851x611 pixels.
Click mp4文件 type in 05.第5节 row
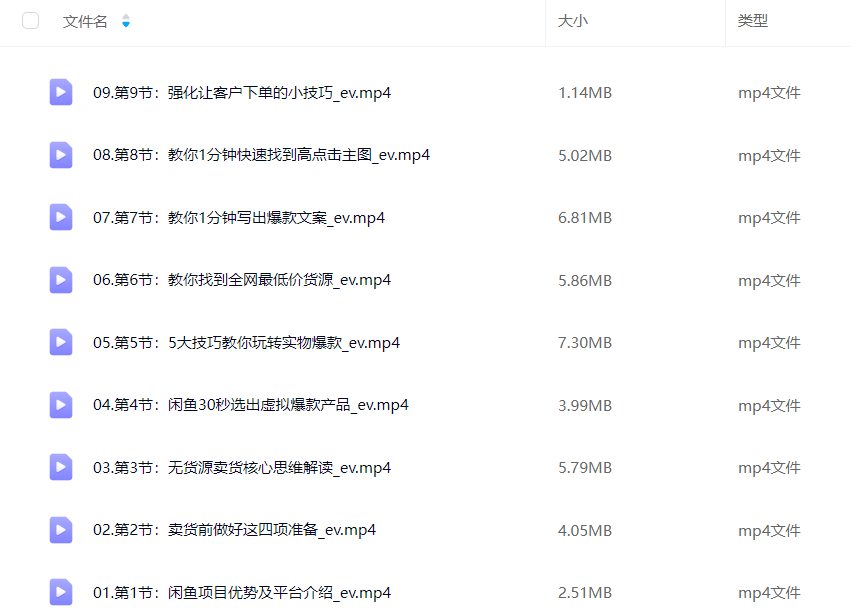pyautogui.click(x=769, y=342)
